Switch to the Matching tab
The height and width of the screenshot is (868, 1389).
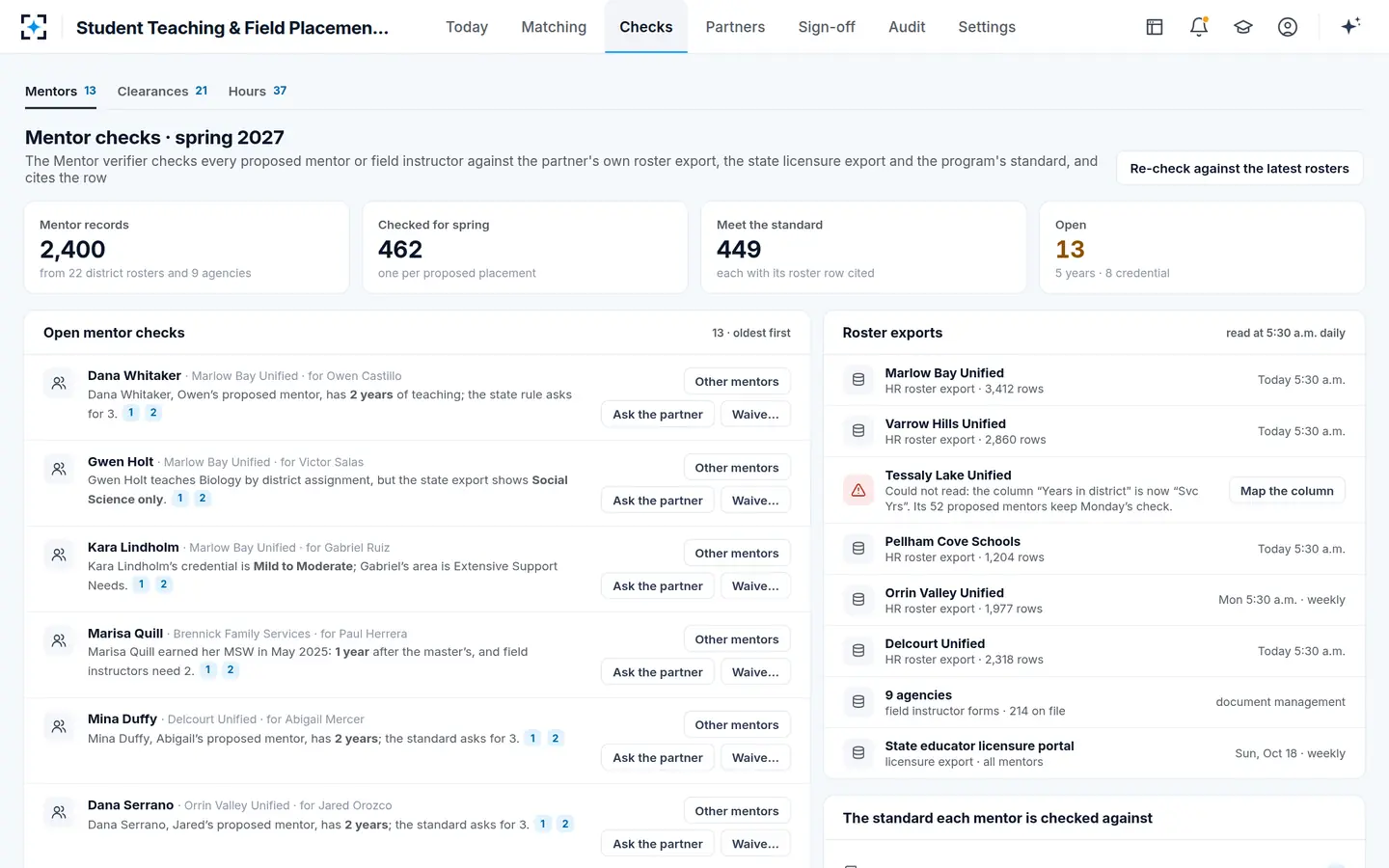(554, 27)
